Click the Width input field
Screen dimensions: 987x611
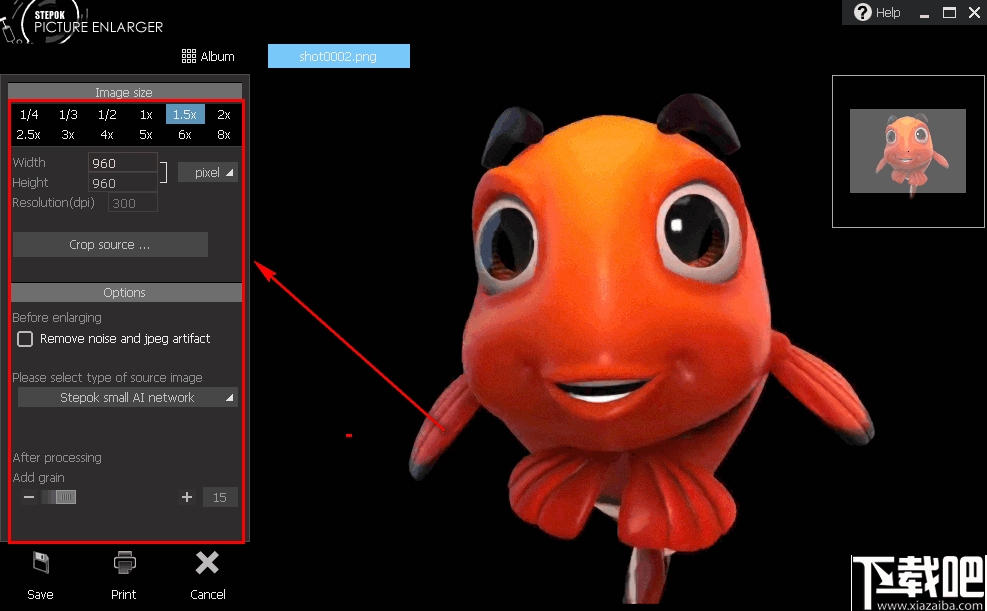point(123,162)
